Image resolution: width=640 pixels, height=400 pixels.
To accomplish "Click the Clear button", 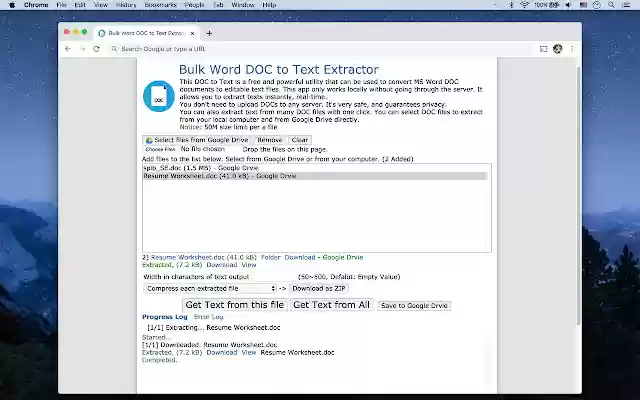I will click(300, 140).
